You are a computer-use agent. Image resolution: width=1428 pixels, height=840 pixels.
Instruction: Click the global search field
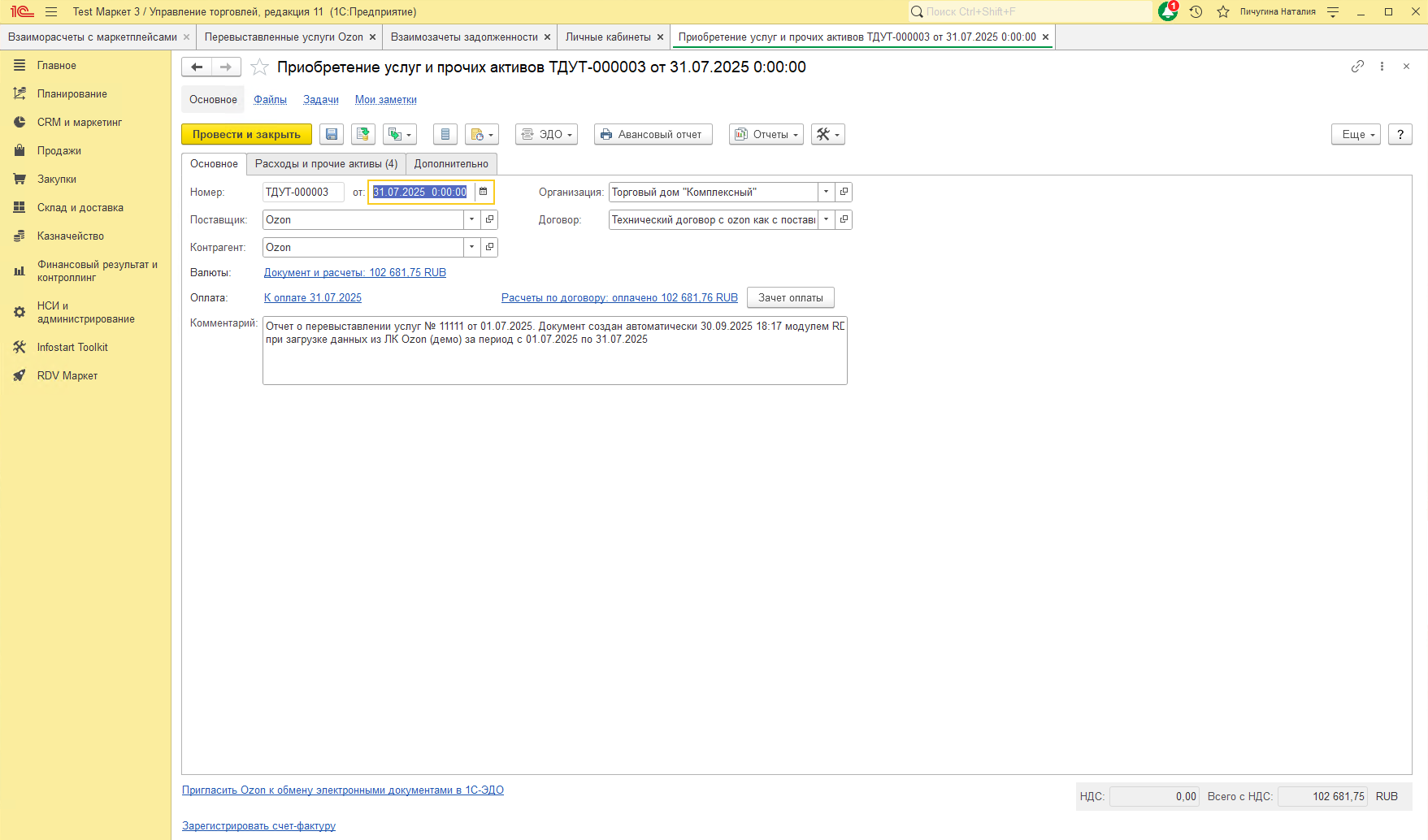[1030, 11]
